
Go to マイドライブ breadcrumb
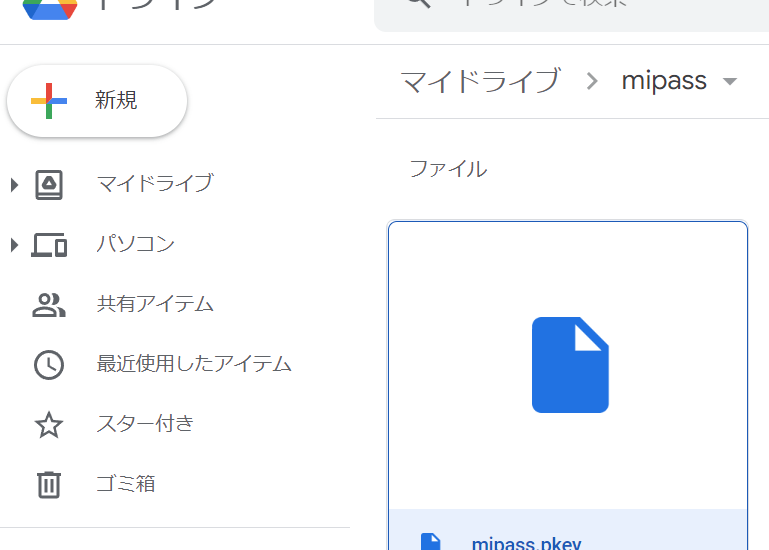click(x=481, y=81)
